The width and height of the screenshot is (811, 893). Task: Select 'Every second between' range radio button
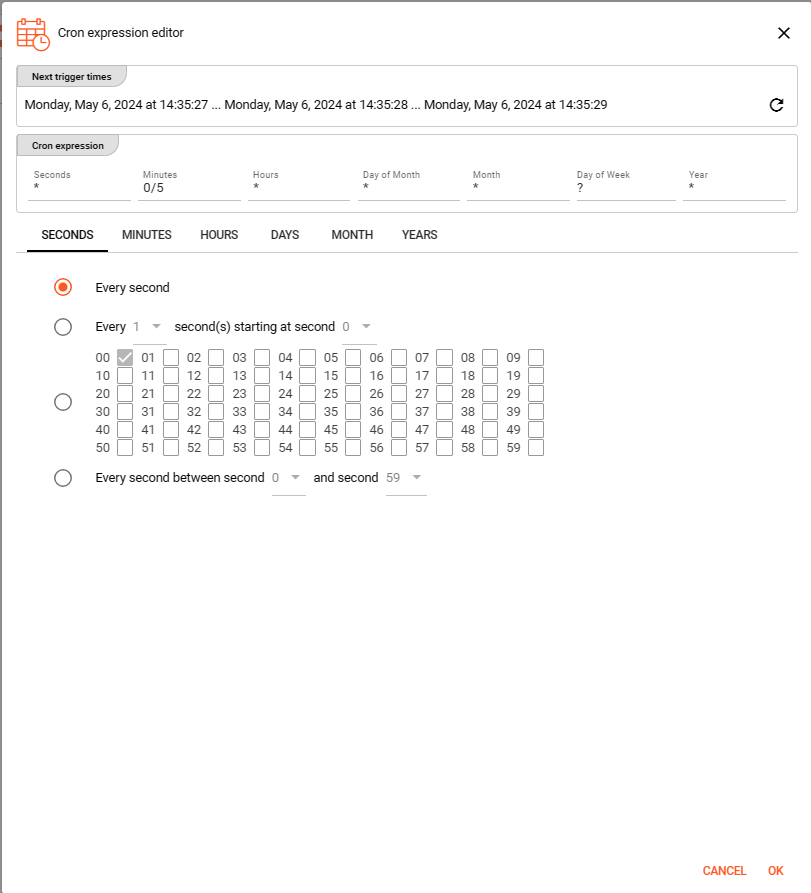coord(63,478)
